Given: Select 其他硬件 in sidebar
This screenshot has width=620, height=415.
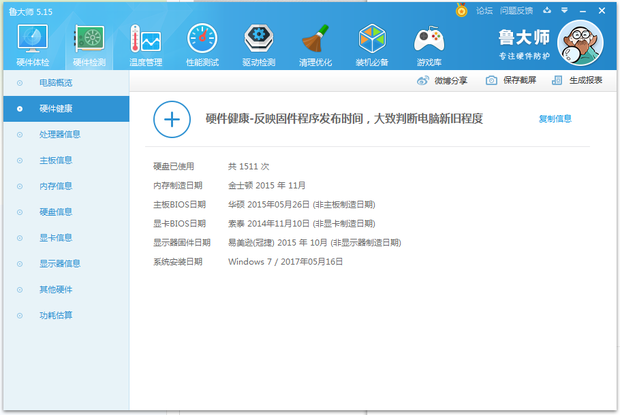Looking at the screenshot, I should pyautogui.click(x=66, y=290).
